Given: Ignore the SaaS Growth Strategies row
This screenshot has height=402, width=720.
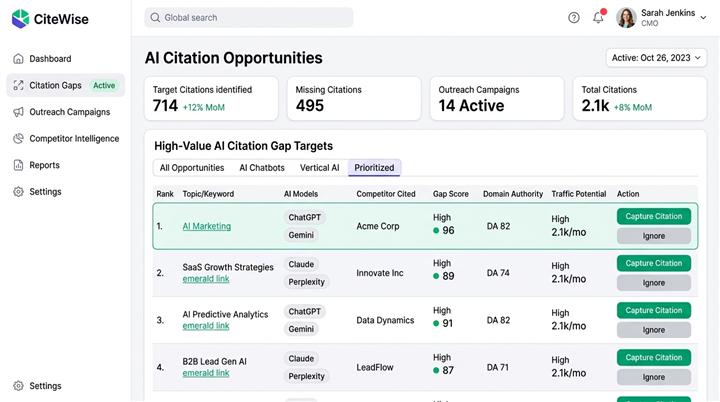Looking at the screenshot, I should tap(653, 283).
